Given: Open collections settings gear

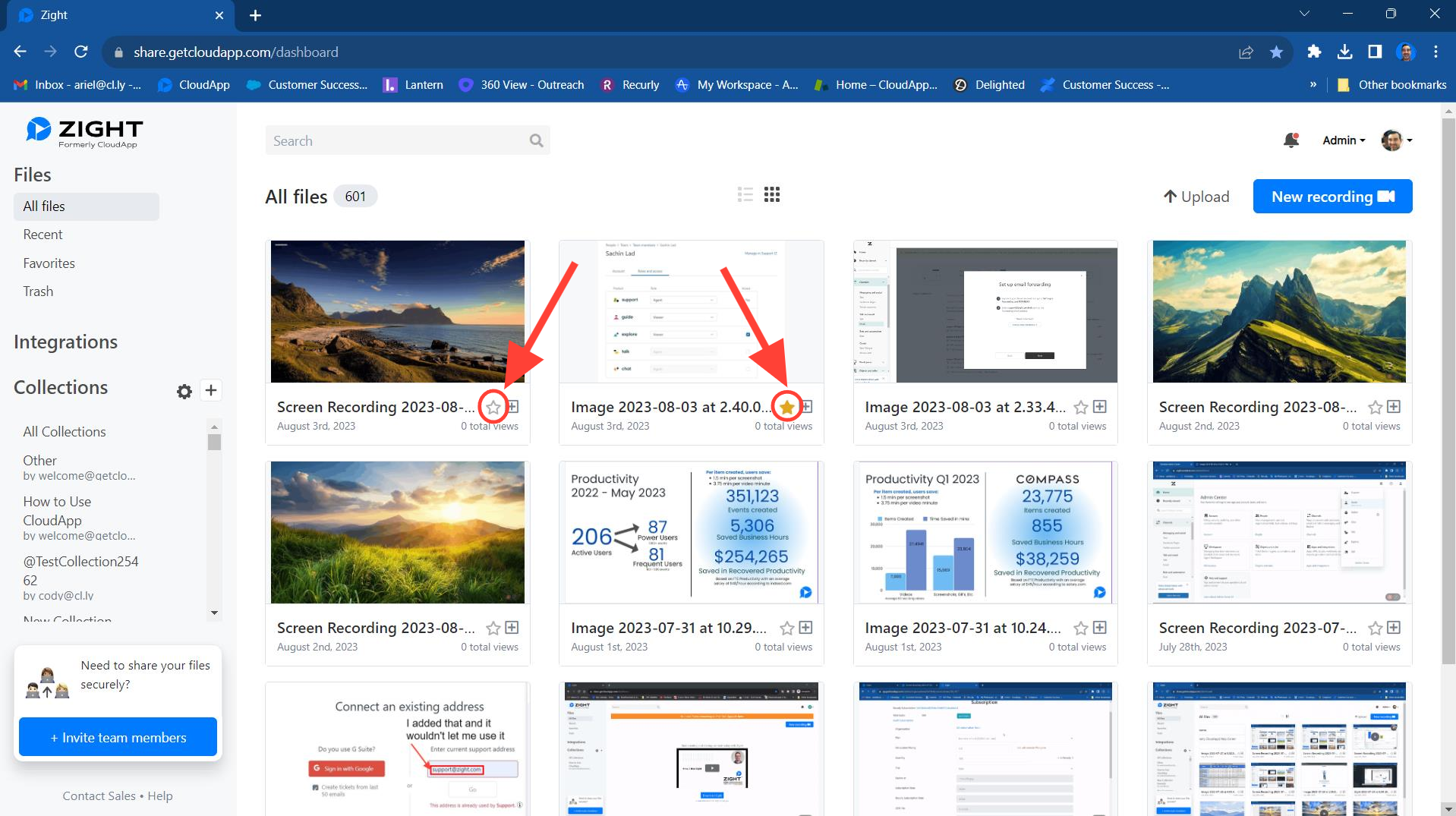Looking at the screenshot, I should click(184, 391).
